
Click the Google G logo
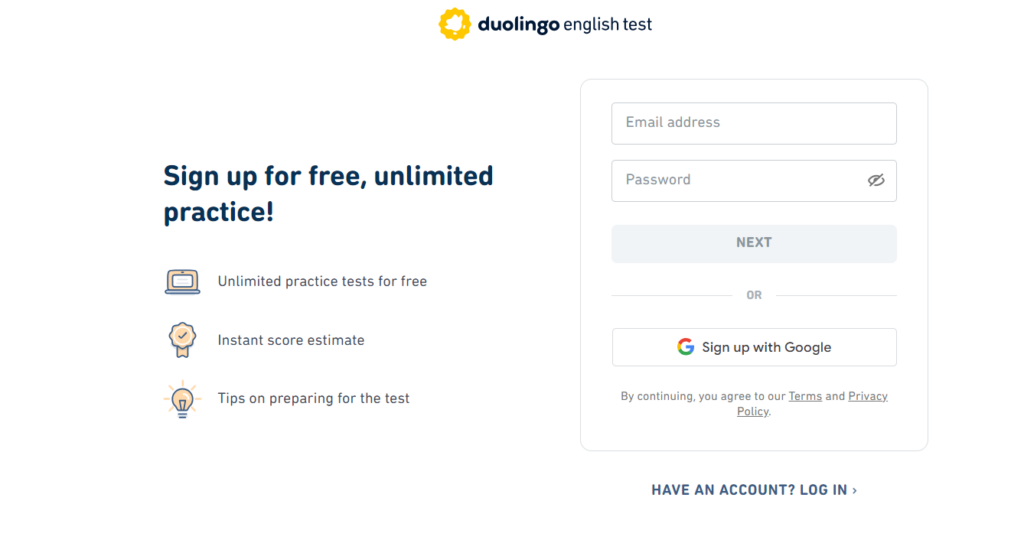click(x=685, y=347)
